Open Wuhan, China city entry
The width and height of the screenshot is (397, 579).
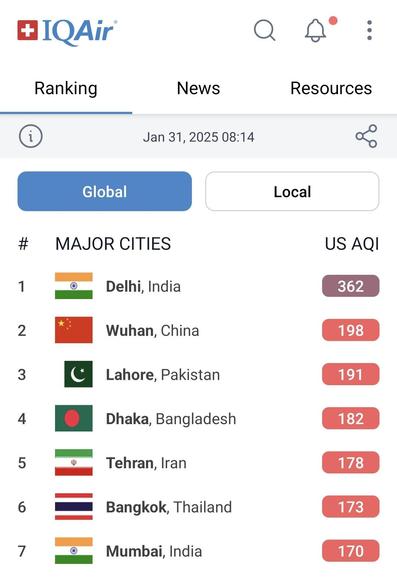(x=198, y=330)
